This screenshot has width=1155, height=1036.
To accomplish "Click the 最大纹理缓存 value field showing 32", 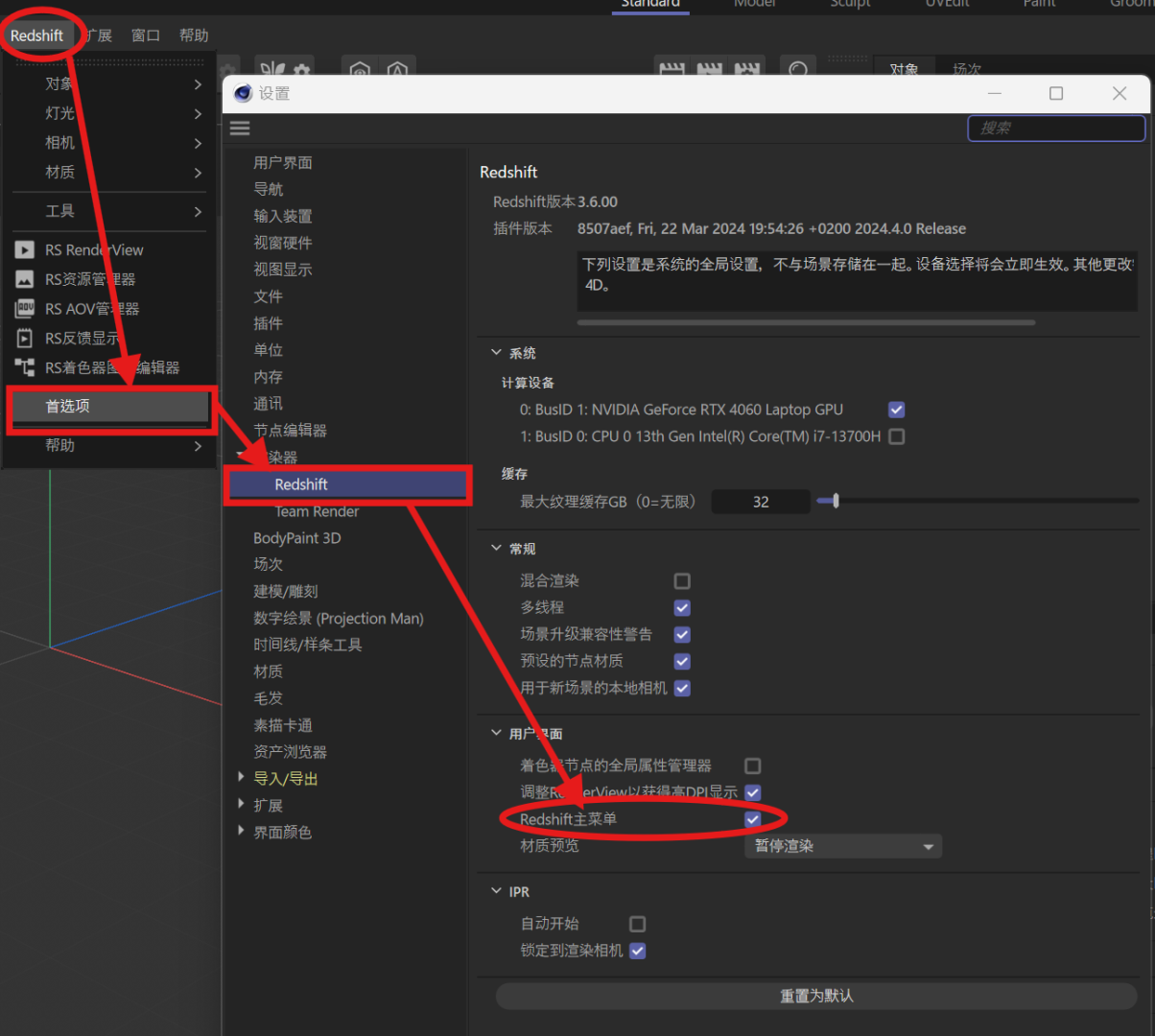I will point(761,502).
